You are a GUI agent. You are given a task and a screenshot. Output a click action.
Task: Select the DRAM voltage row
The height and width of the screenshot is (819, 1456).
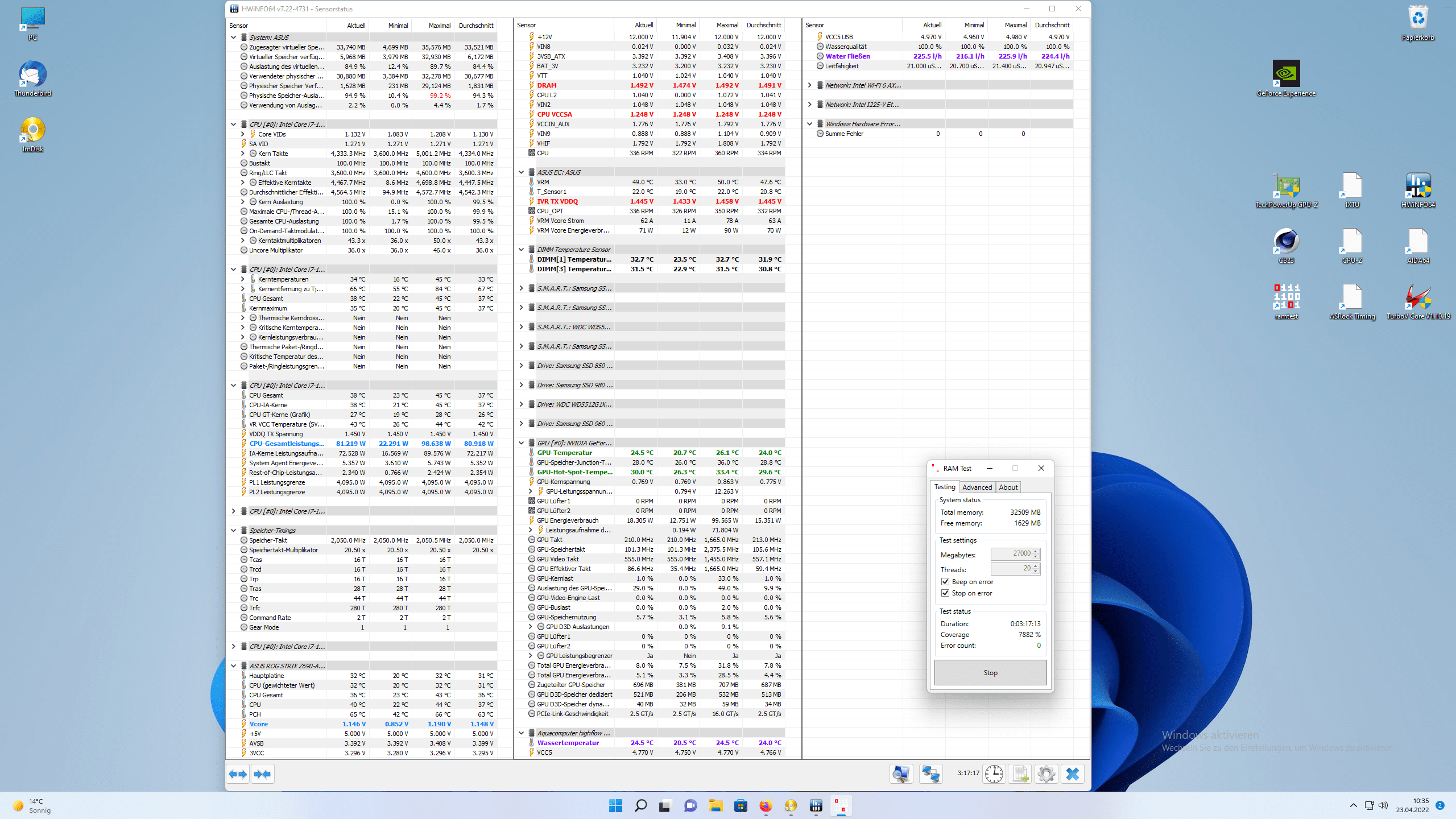coord(650,85)
